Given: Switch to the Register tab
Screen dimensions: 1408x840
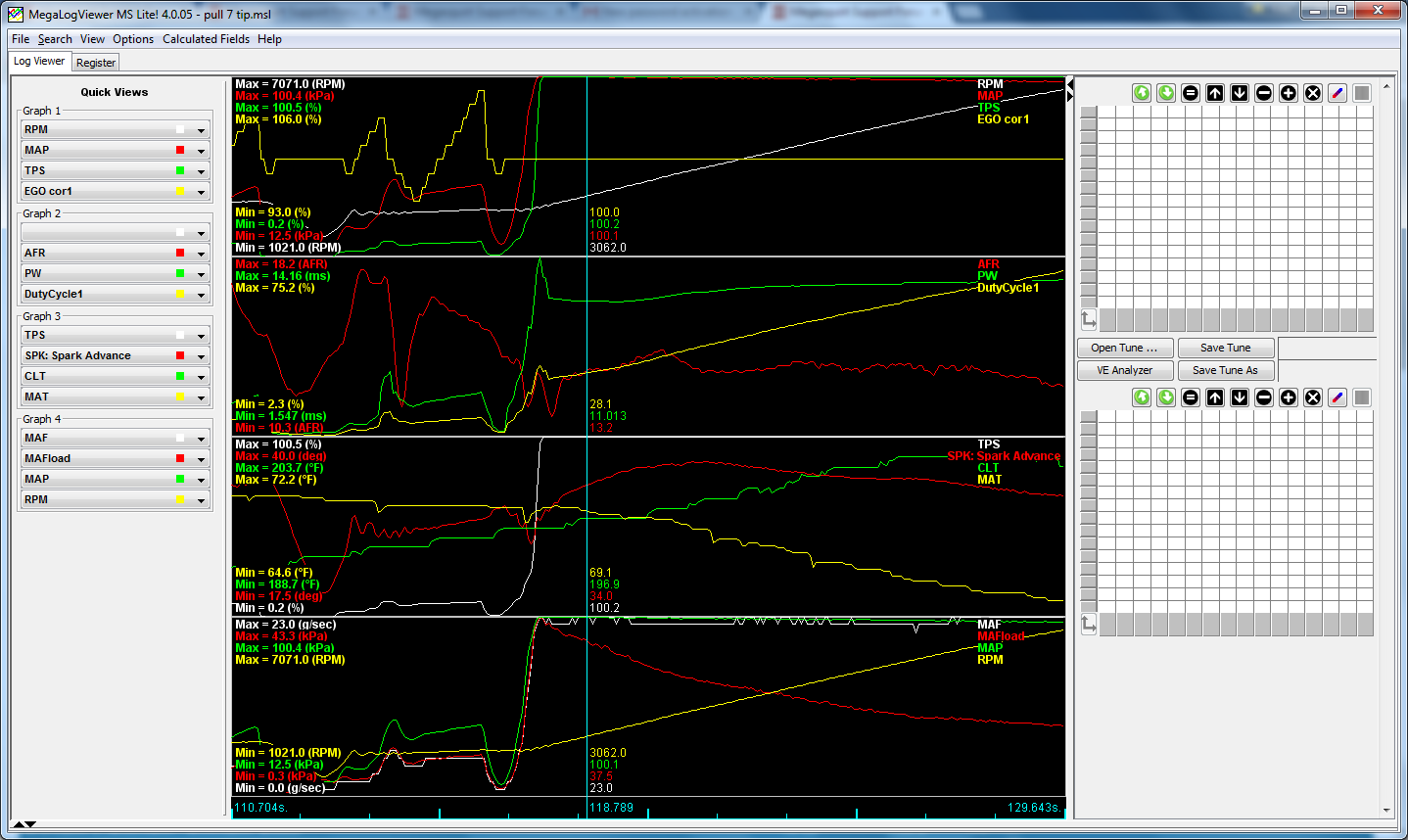Looking at the screenshot, I should pyautogui.click(x=96, y=63).
